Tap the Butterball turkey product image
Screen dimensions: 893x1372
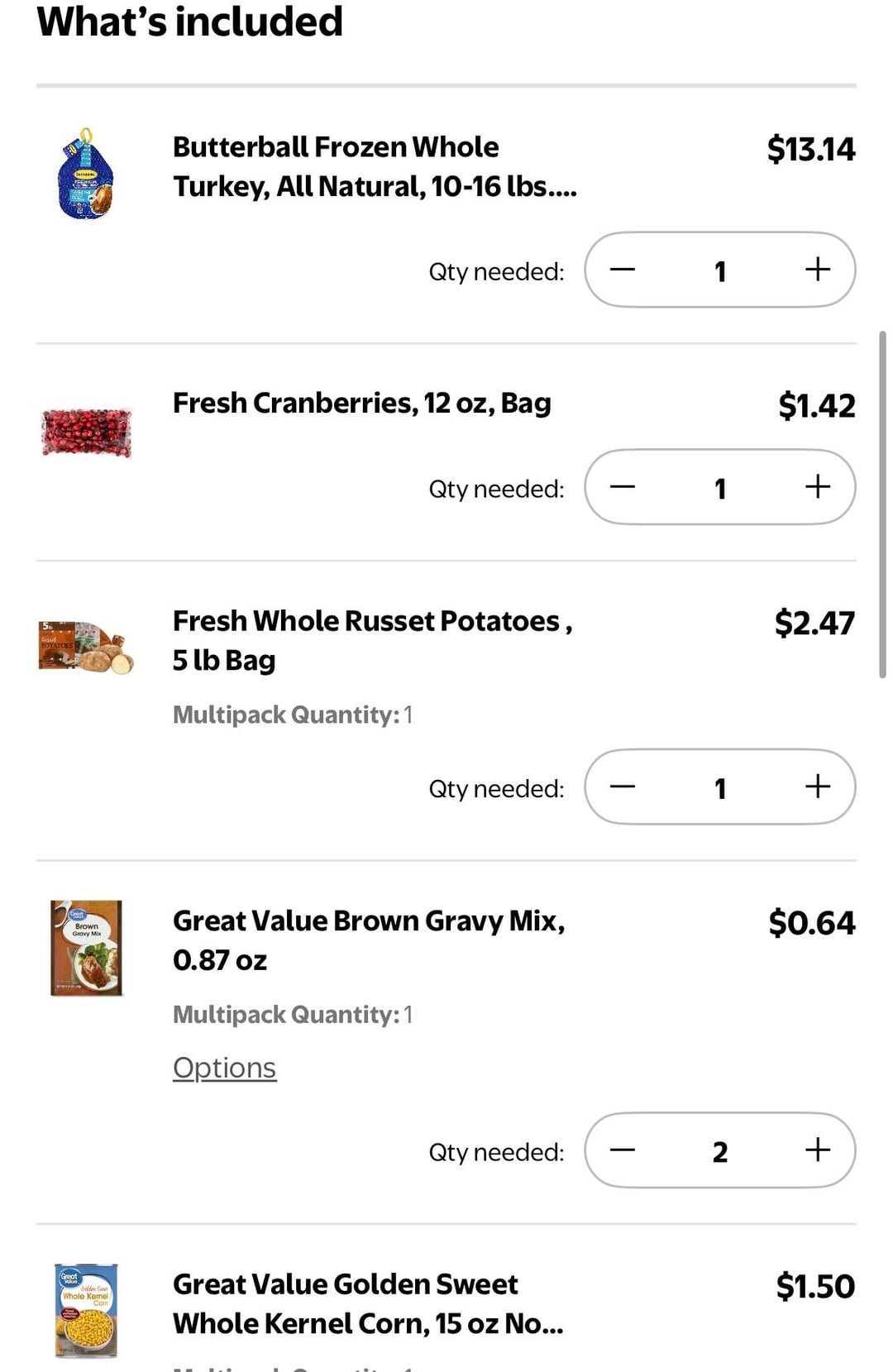(86, 174)
